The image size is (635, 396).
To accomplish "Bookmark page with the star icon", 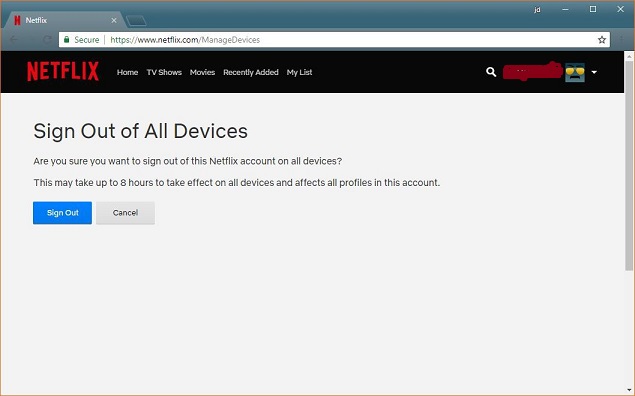I will point(602,40).
